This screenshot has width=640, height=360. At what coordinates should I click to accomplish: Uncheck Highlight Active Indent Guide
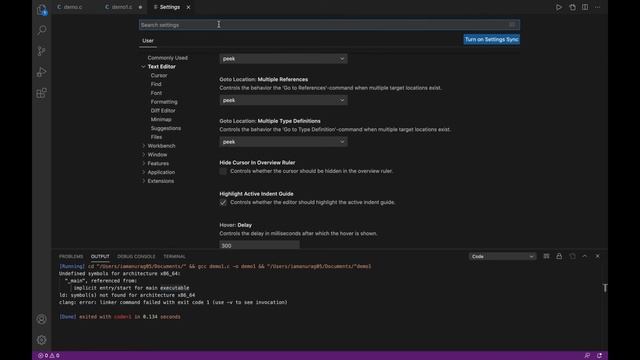[223, 202]
